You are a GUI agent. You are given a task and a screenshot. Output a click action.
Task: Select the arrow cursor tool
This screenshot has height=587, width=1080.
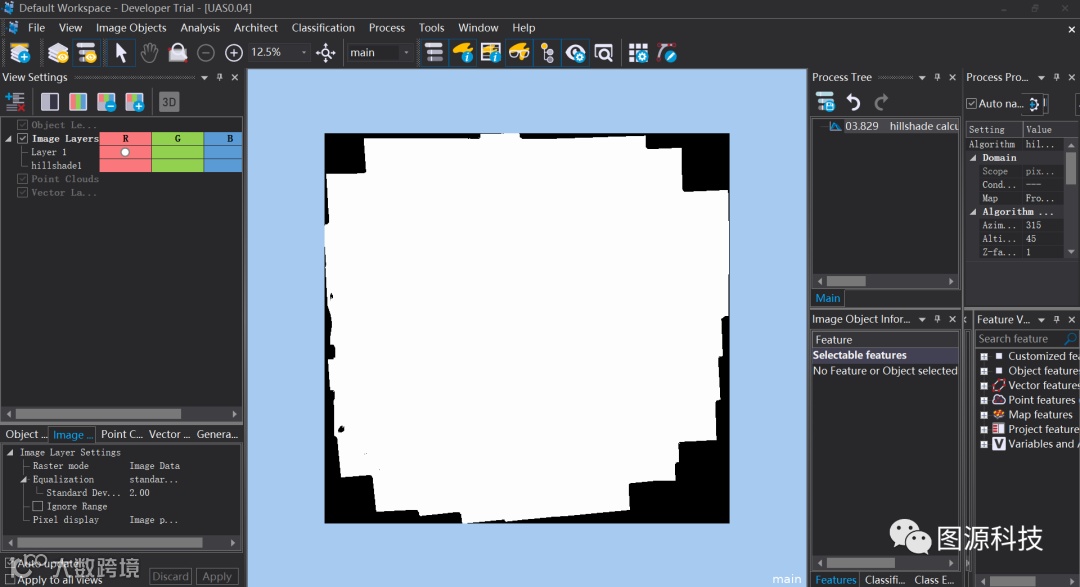click(x=121, y=52)
